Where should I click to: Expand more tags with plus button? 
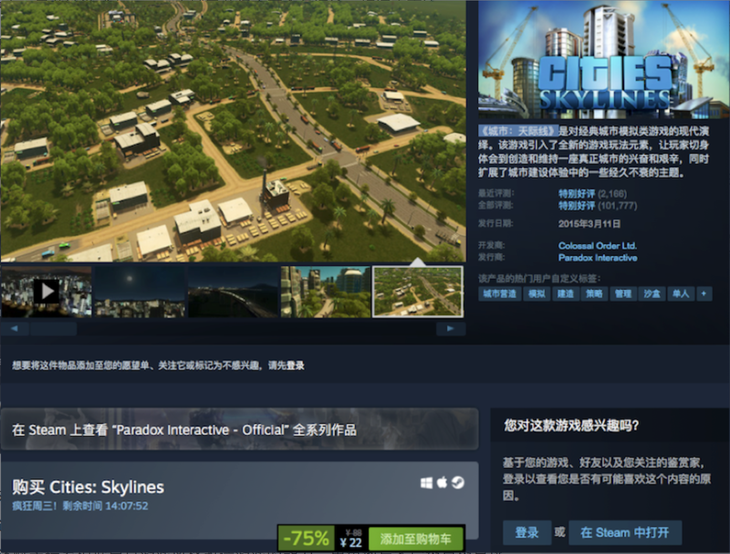point(704,294)
